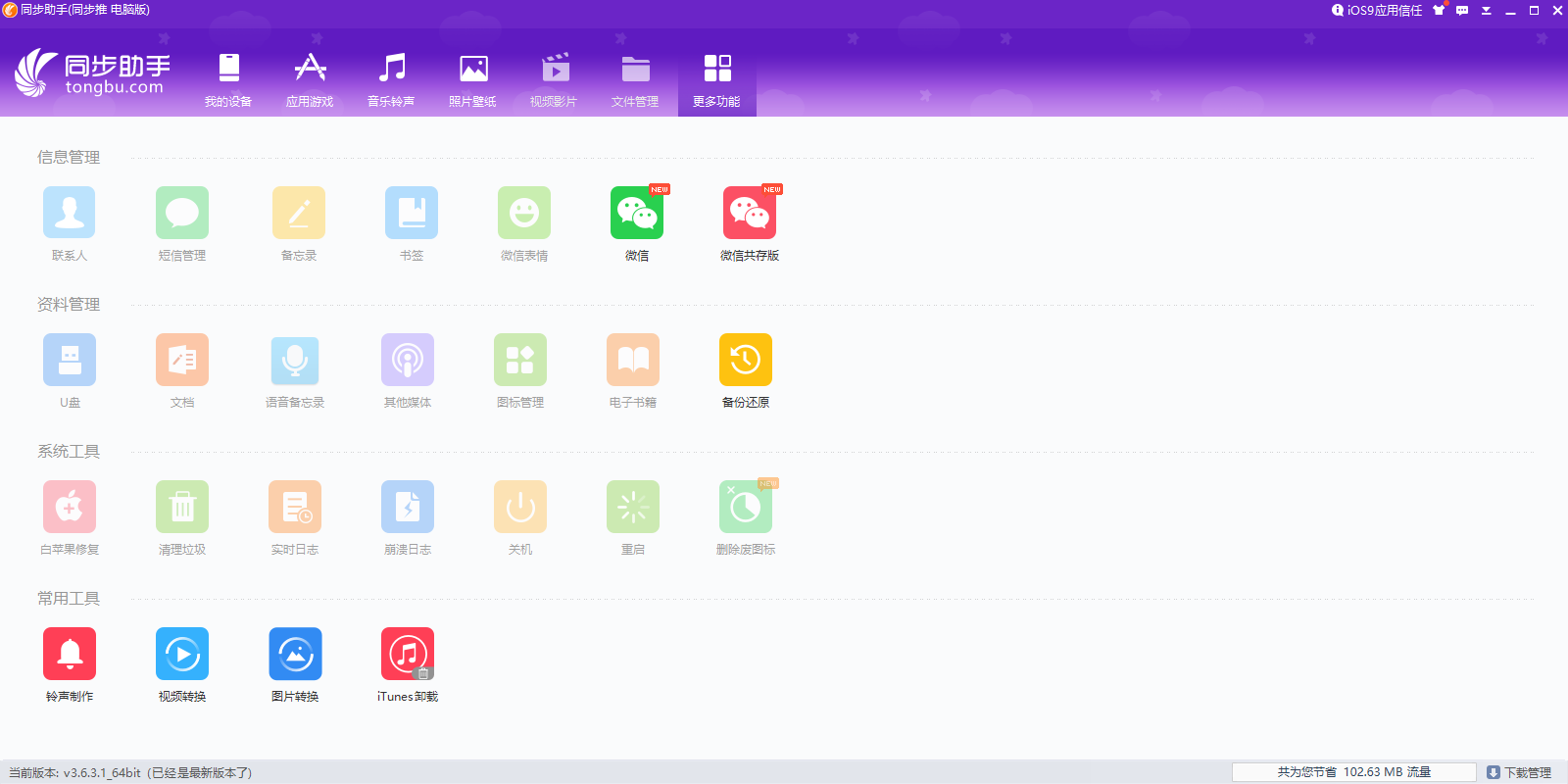Open 白苹果修复 Apple logo repair tool
This screenshot has height=784, width=1568.
[x=70, y=508]
